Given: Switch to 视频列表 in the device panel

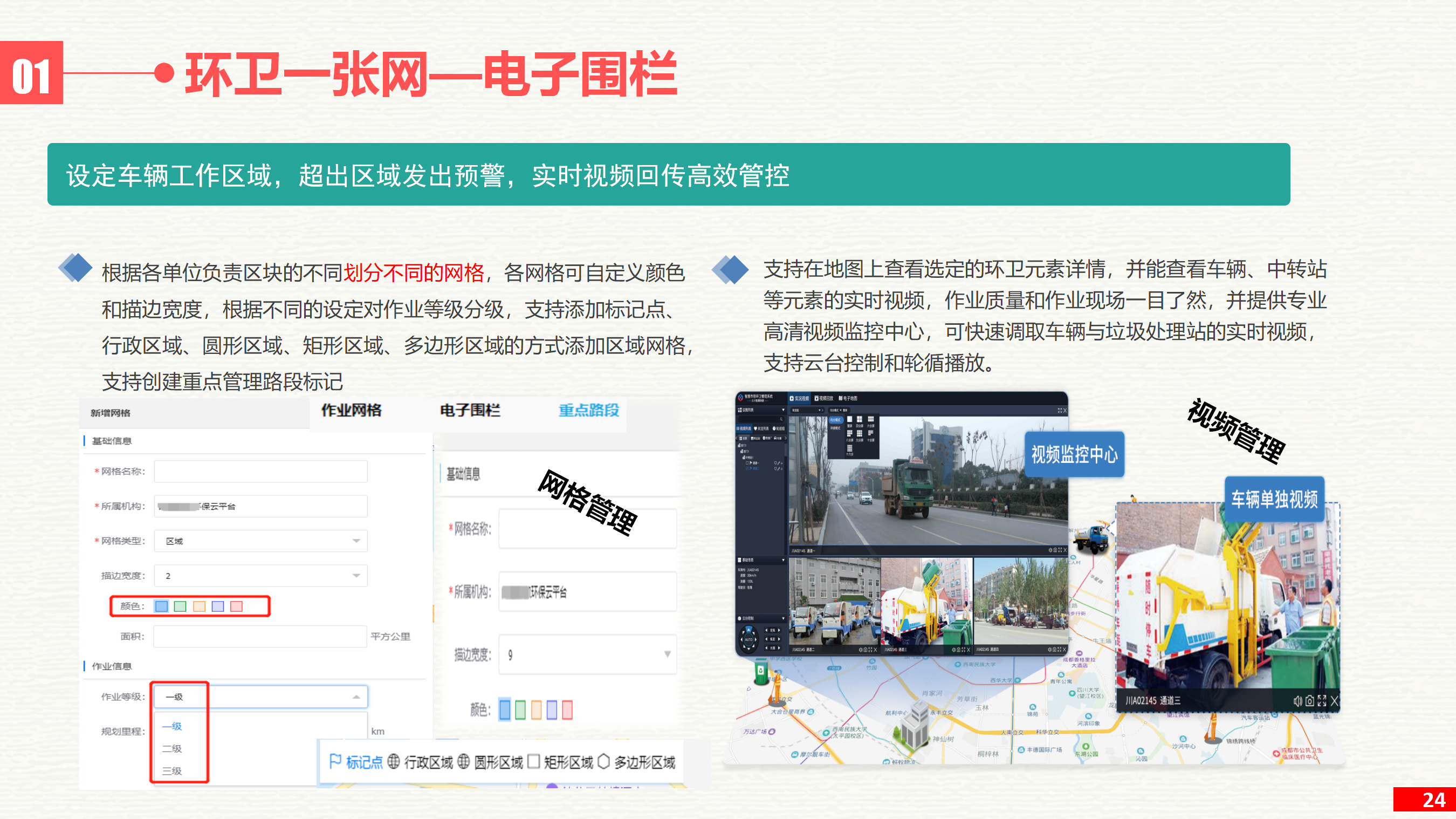Looking at the screenshot, I should [744, 429].
